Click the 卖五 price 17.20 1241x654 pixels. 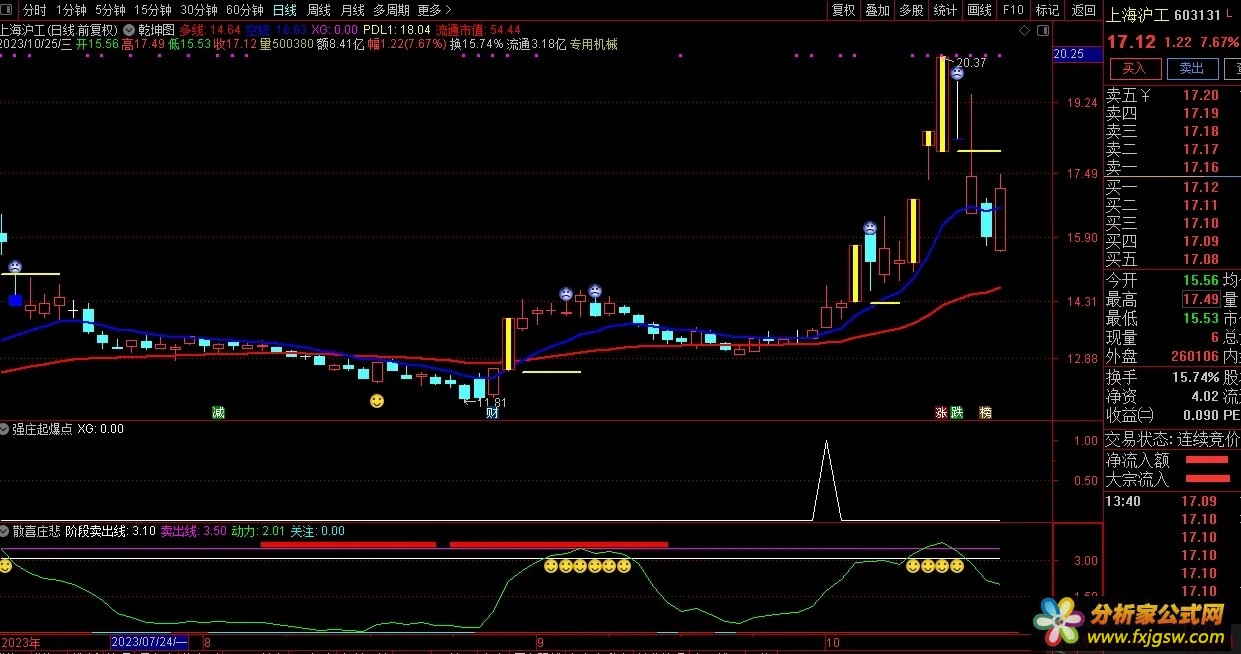(x=1200, y=96)
